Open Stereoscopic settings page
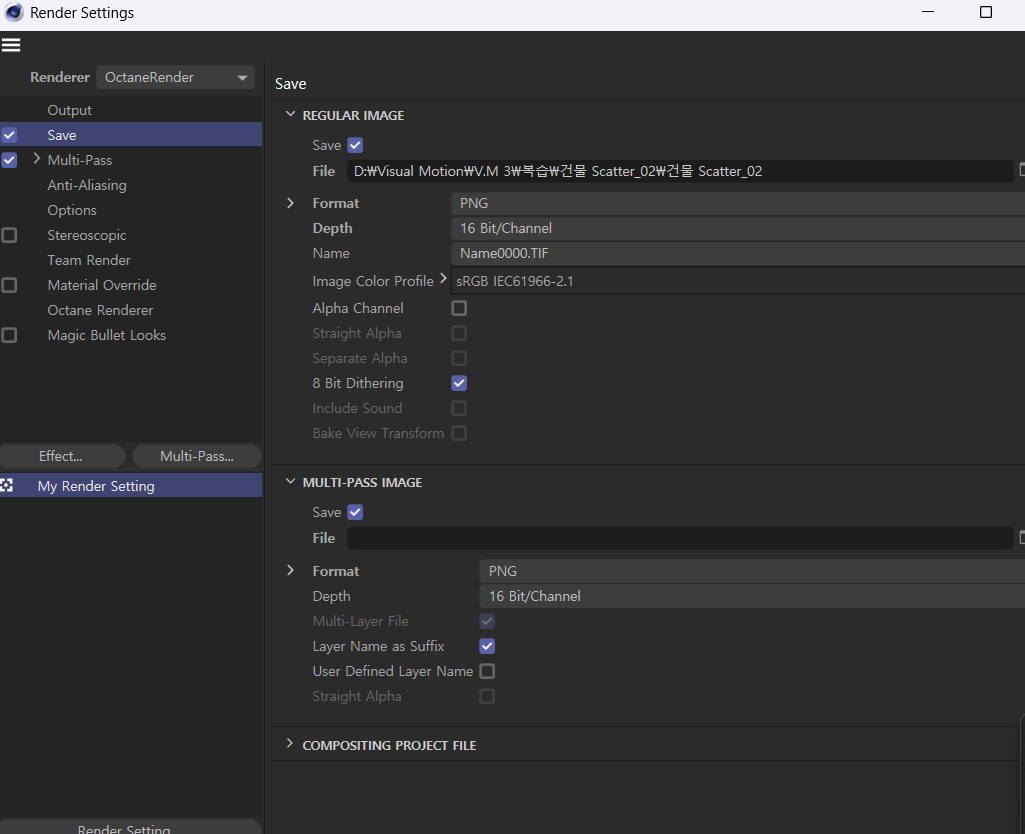Image resolution: width=1025 pixels, height=834 pixels. click(87, 235)
